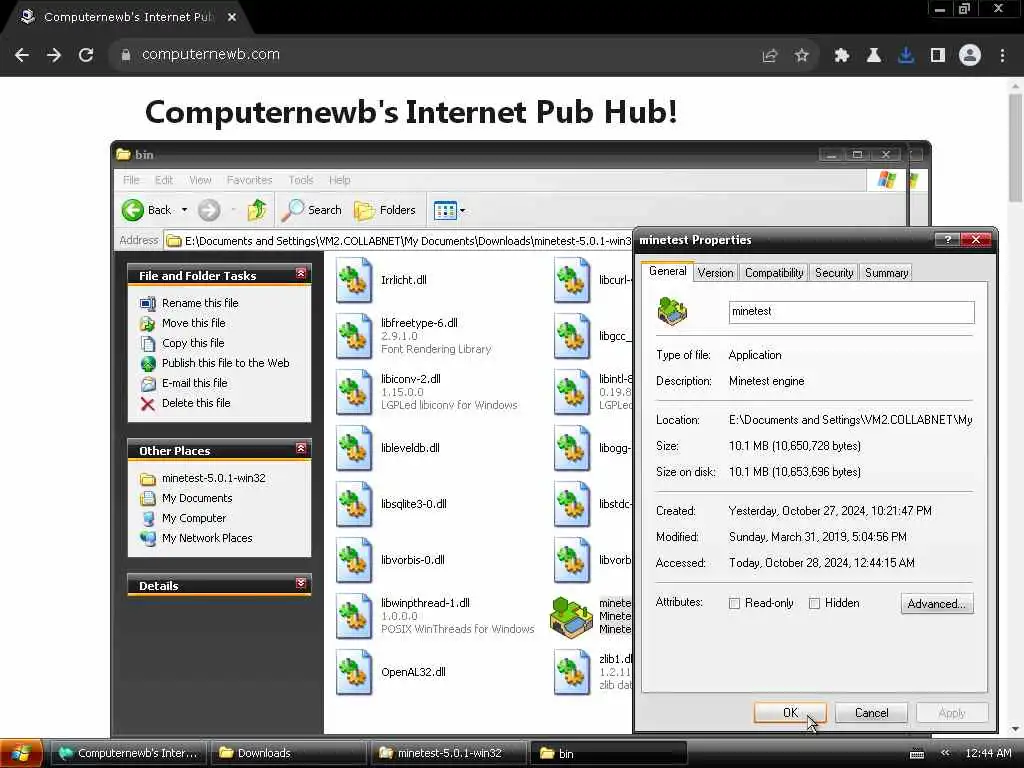Select libleveldb.dll file icon
The width and height of the screenshot is (1024, 768).
pos(354,448)
